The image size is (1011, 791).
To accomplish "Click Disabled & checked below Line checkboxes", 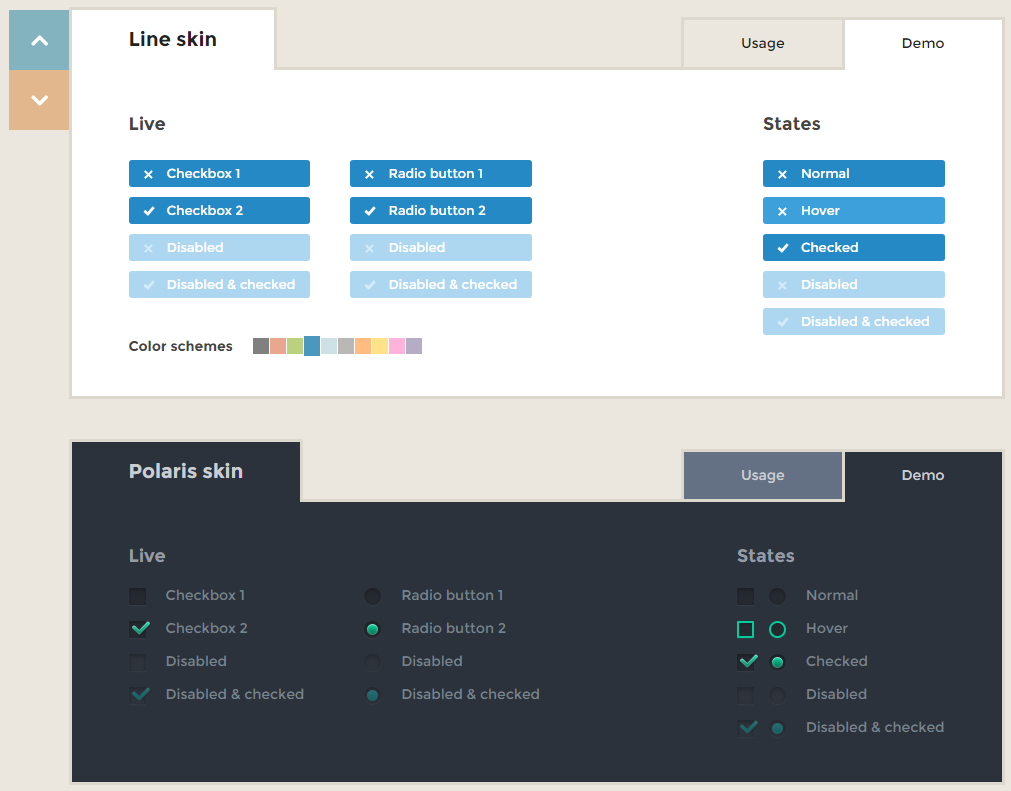I will coord(219,284).
